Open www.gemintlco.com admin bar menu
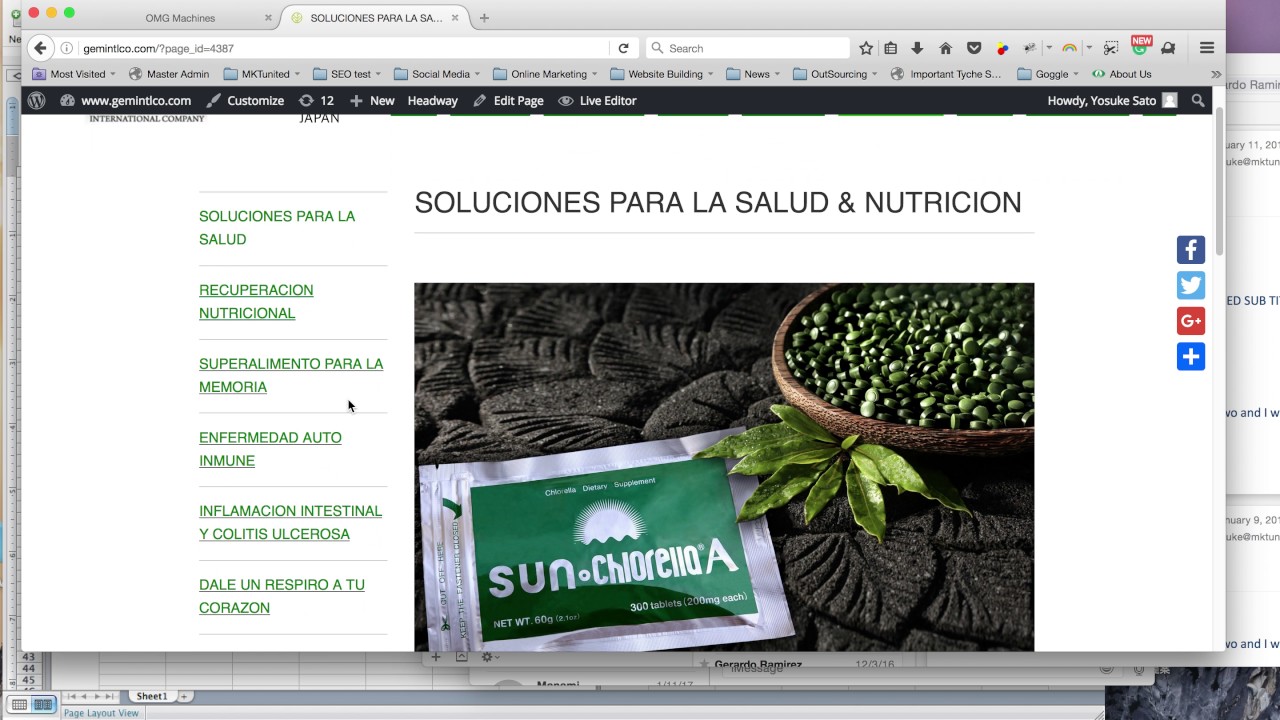 [125, 101]
